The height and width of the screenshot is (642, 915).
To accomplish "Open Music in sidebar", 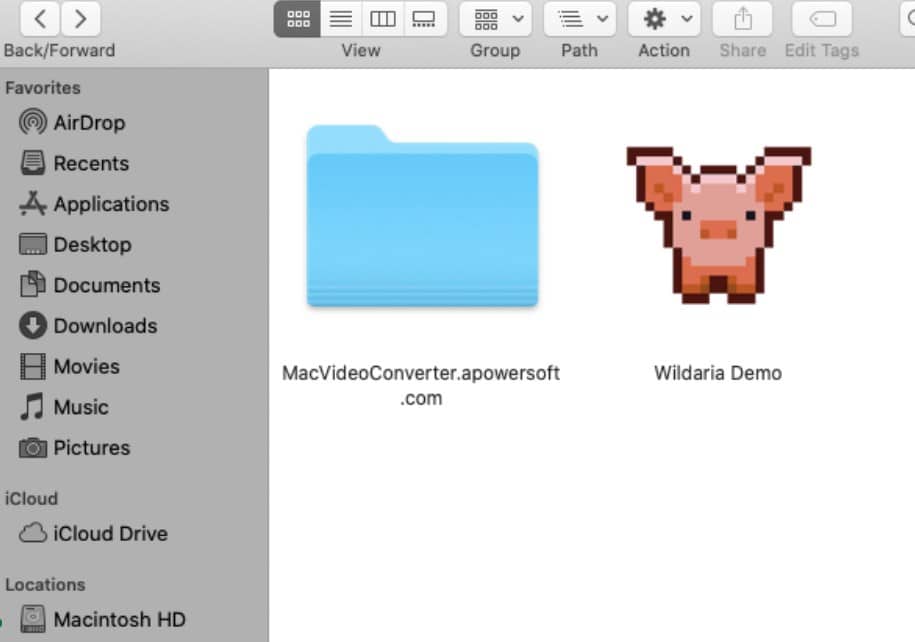I will click(64, 407).
